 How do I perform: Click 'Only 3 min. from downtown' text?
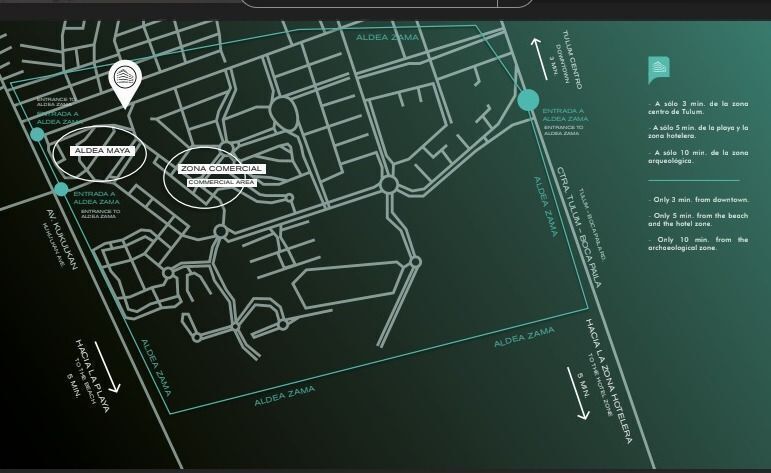698,200
